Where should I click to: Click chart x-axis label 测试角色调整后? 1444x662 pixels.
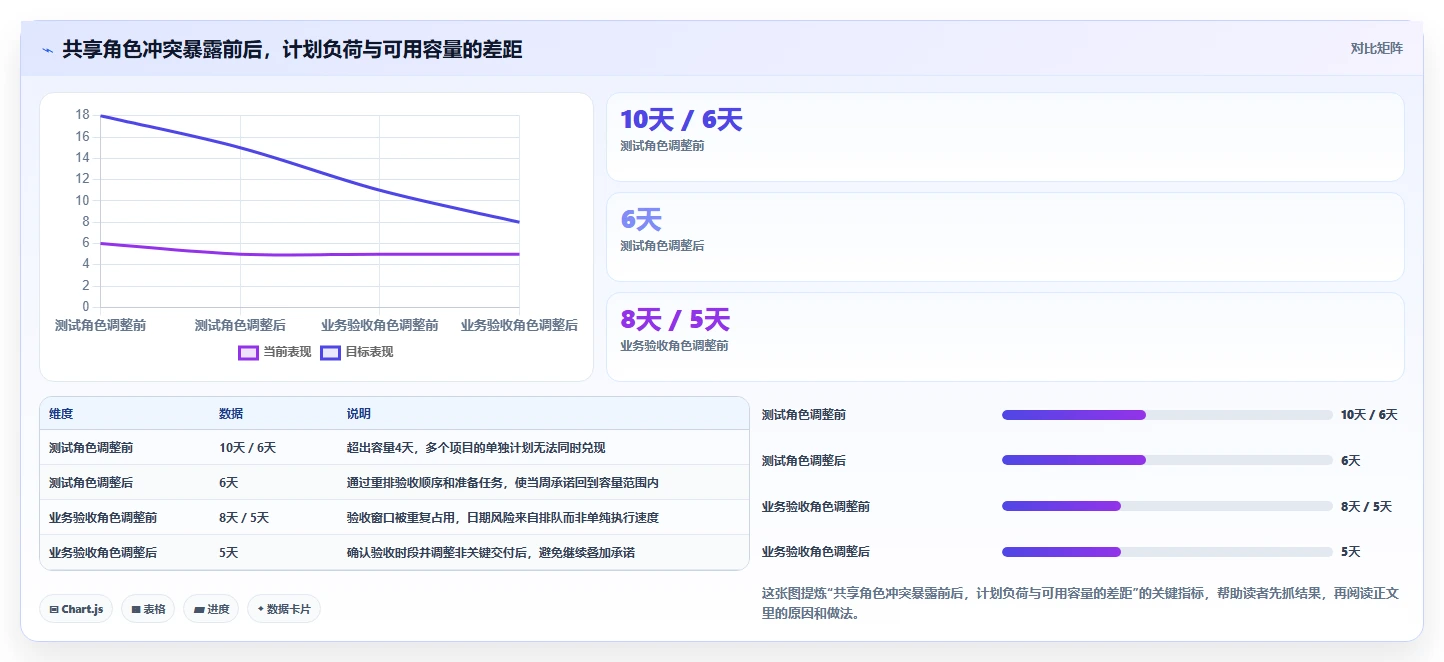[x=240, y=326]
